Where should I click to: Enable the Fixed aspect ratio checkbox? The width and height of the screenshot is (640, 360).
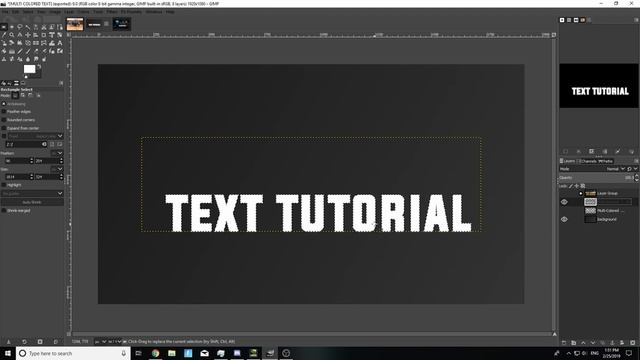point(4,136)
